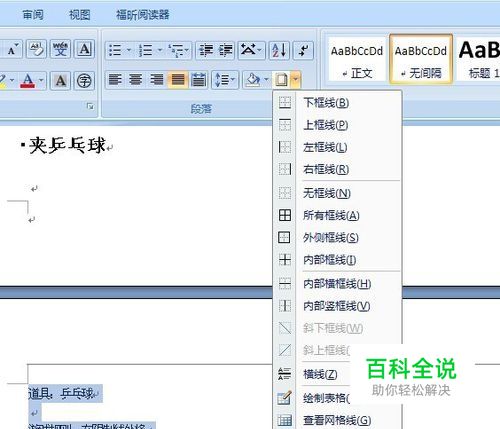Open the 视图 ribbon tab

pos(80,15)
